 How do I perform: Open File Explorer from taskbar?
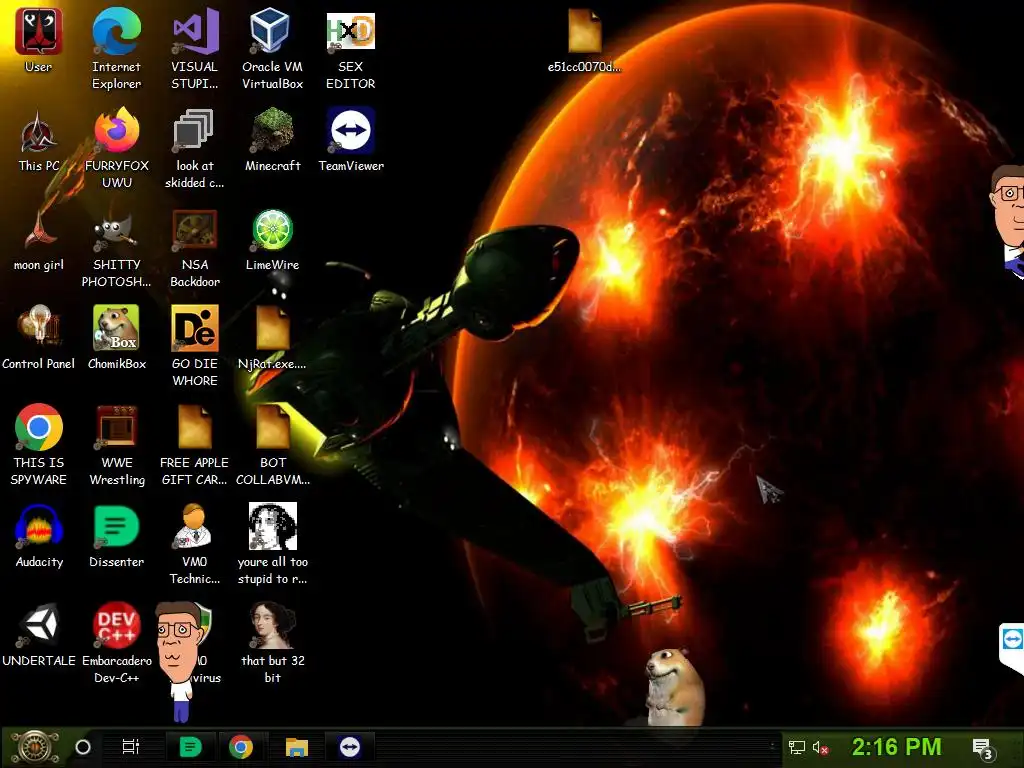click(x=296, y=747)
